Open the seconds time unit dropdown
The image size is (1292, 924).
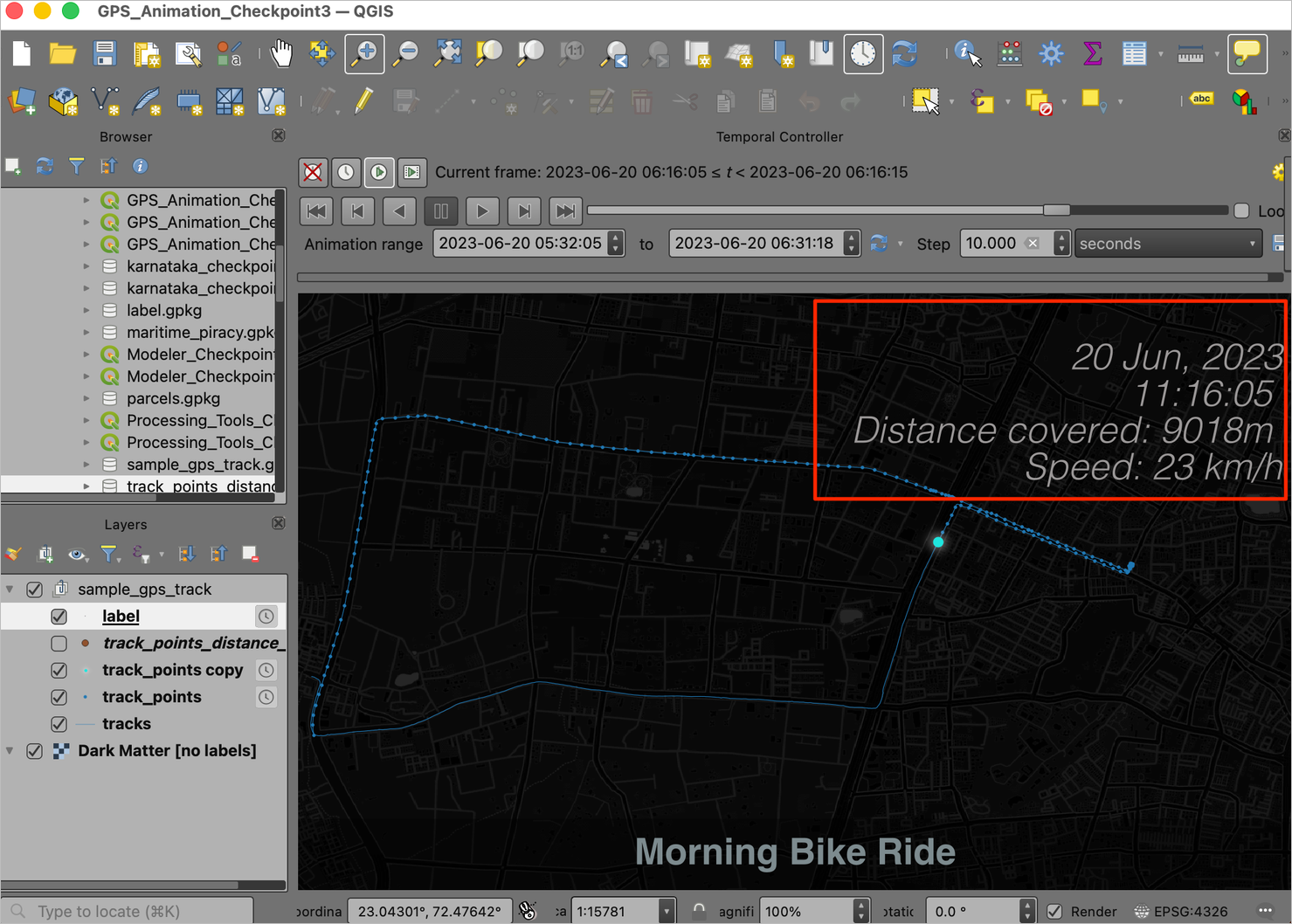click(1167, 244)
